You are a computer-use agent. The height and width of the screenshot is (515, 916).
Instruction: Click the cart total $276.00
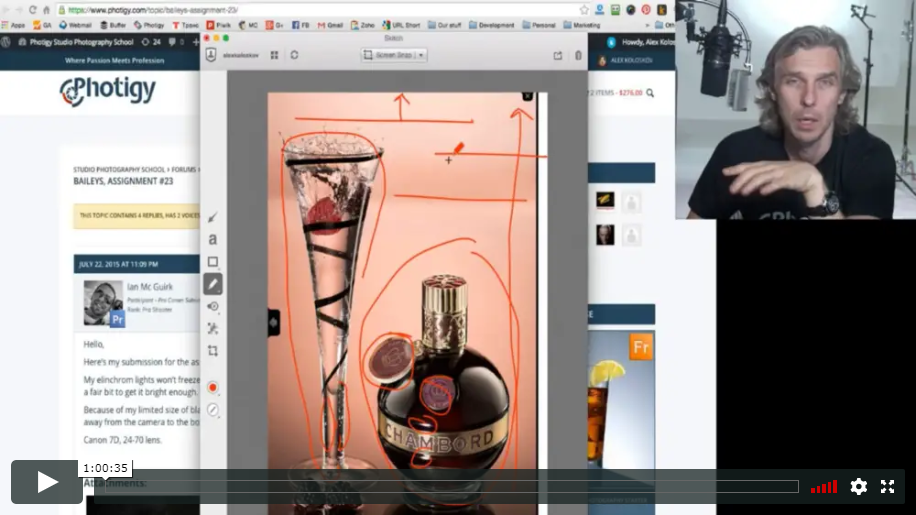point(631,93)
